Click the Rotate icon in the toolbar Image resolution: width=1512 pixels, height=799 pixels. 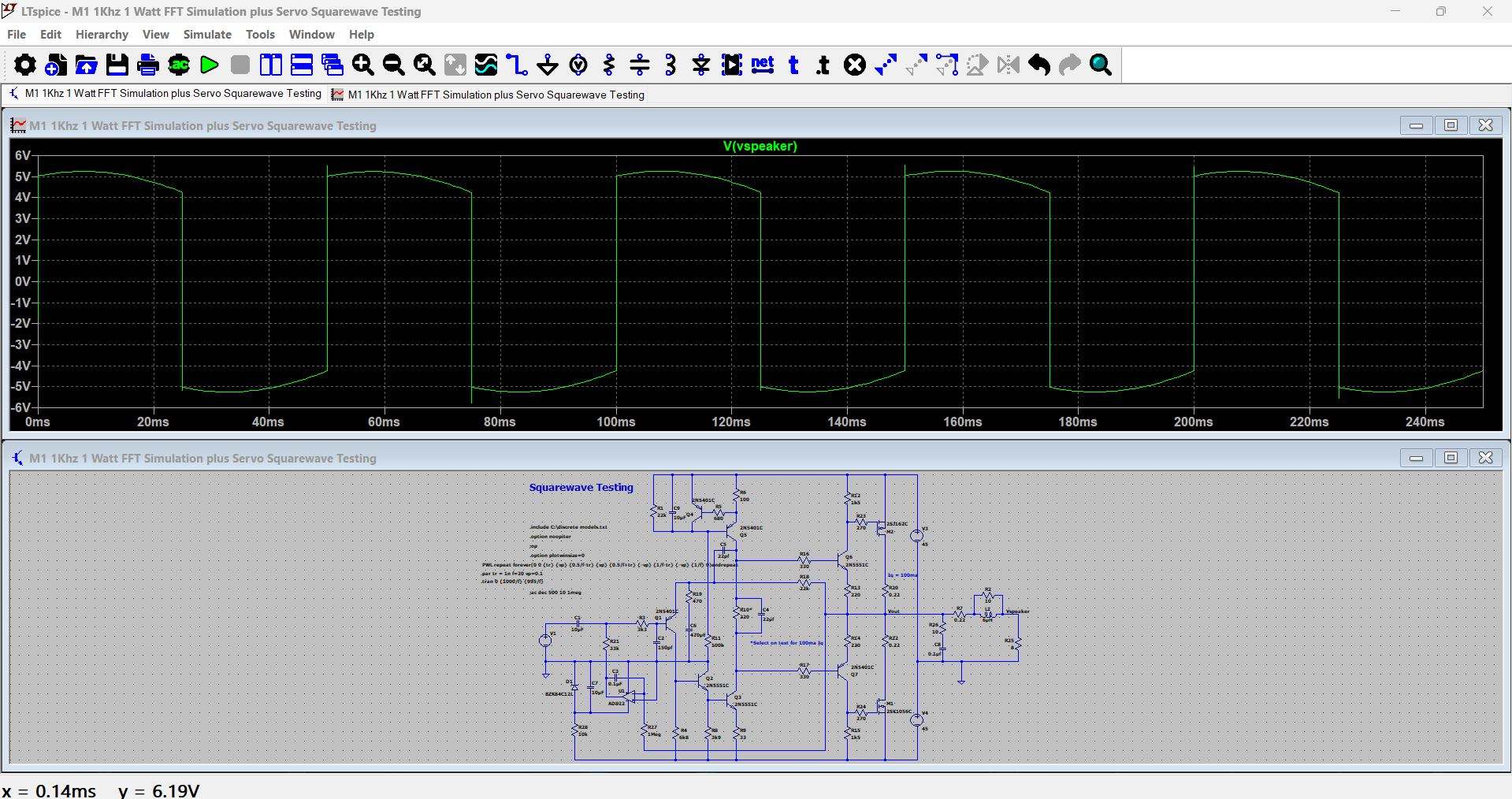[x=978, y=65]
